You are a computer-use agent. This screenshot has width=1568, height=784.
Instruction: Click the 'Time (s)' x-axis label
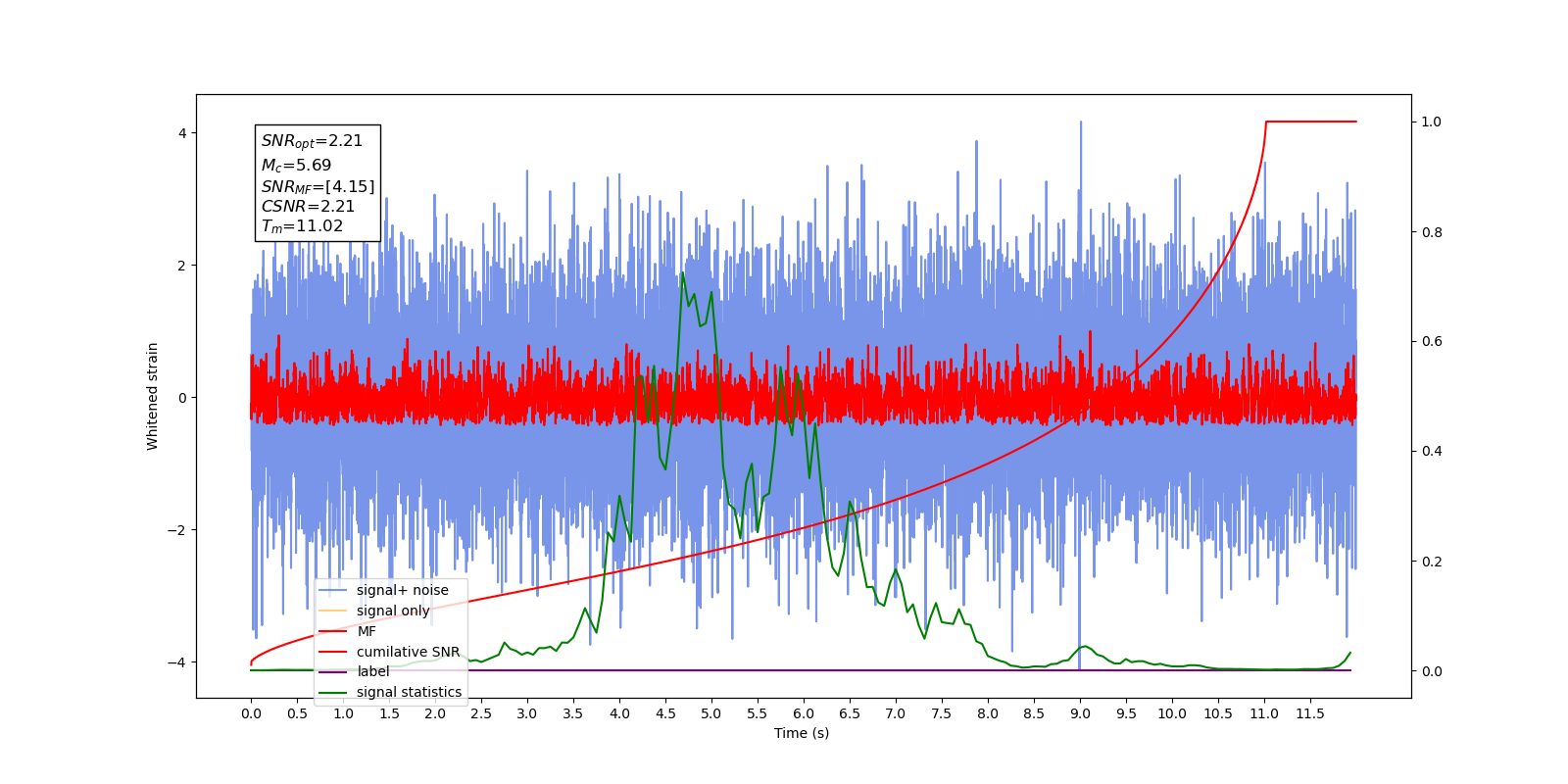pos(802,733)
